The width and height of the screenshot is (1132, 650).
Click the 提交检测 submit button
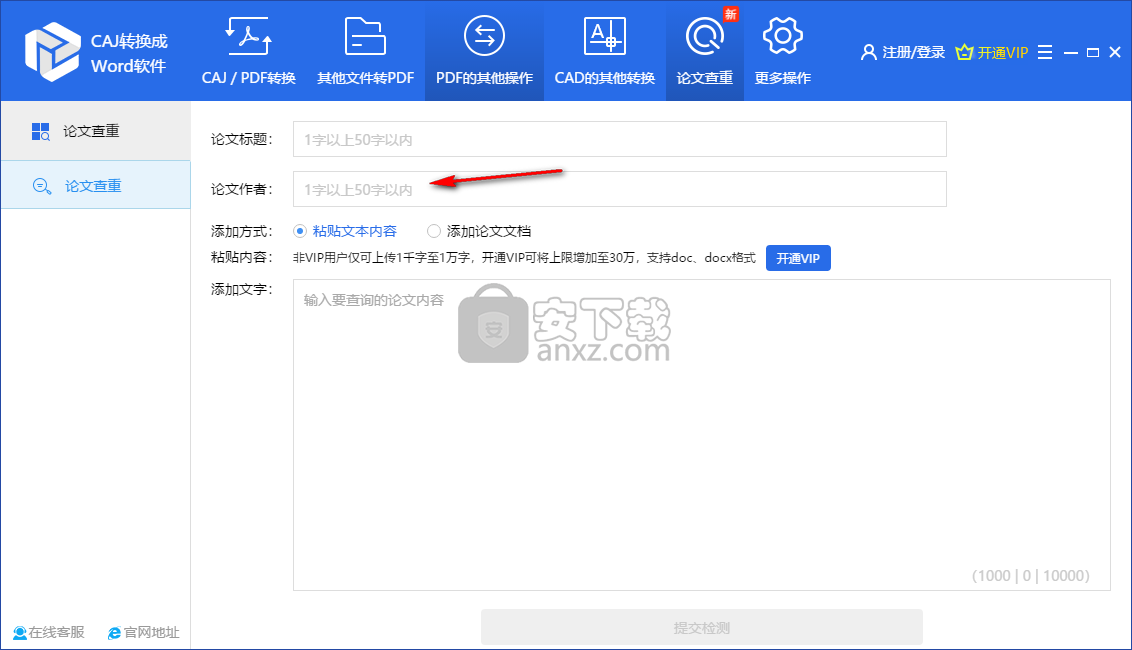[702, 628]
